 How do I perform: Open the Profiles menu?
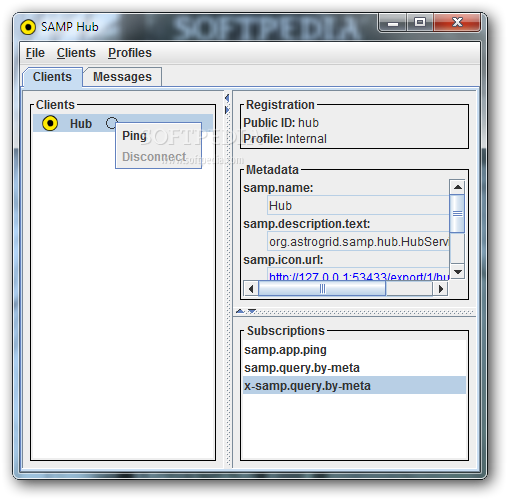[x=130, y=53]
